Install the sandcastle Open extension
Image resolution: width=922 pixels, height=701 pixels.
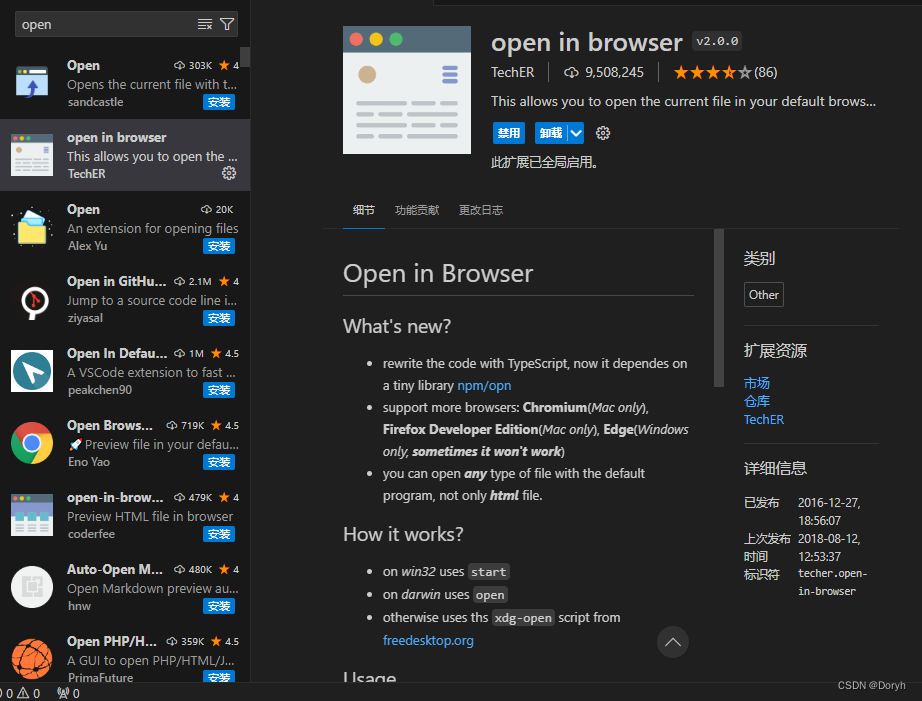(219, 102)
